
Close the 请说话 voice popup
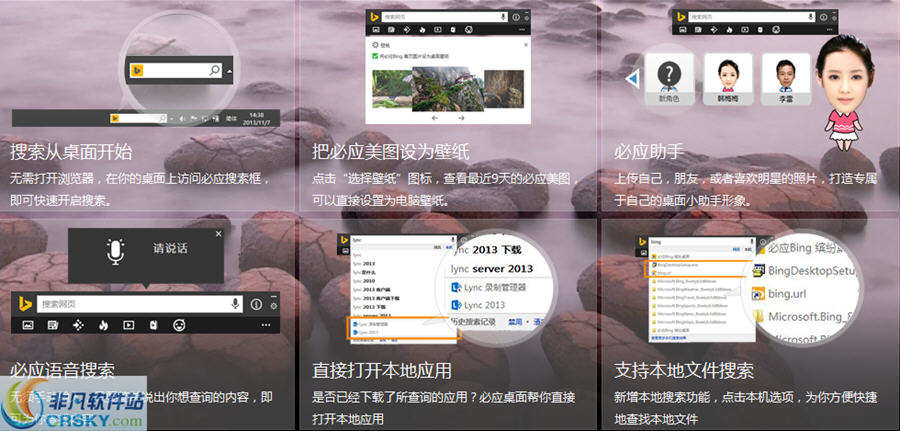click(218, 234)
